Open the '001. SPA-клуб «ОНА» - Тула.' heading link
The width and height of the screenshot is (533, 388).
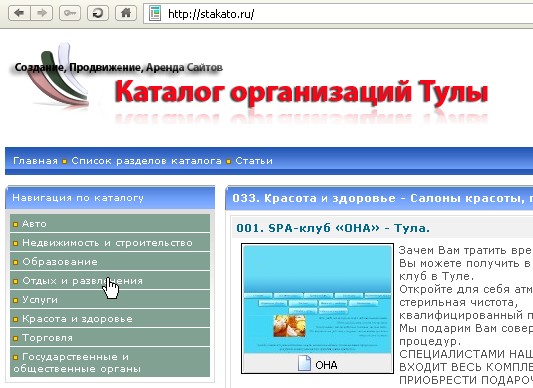pyautogui.click(x=333, y=228)
